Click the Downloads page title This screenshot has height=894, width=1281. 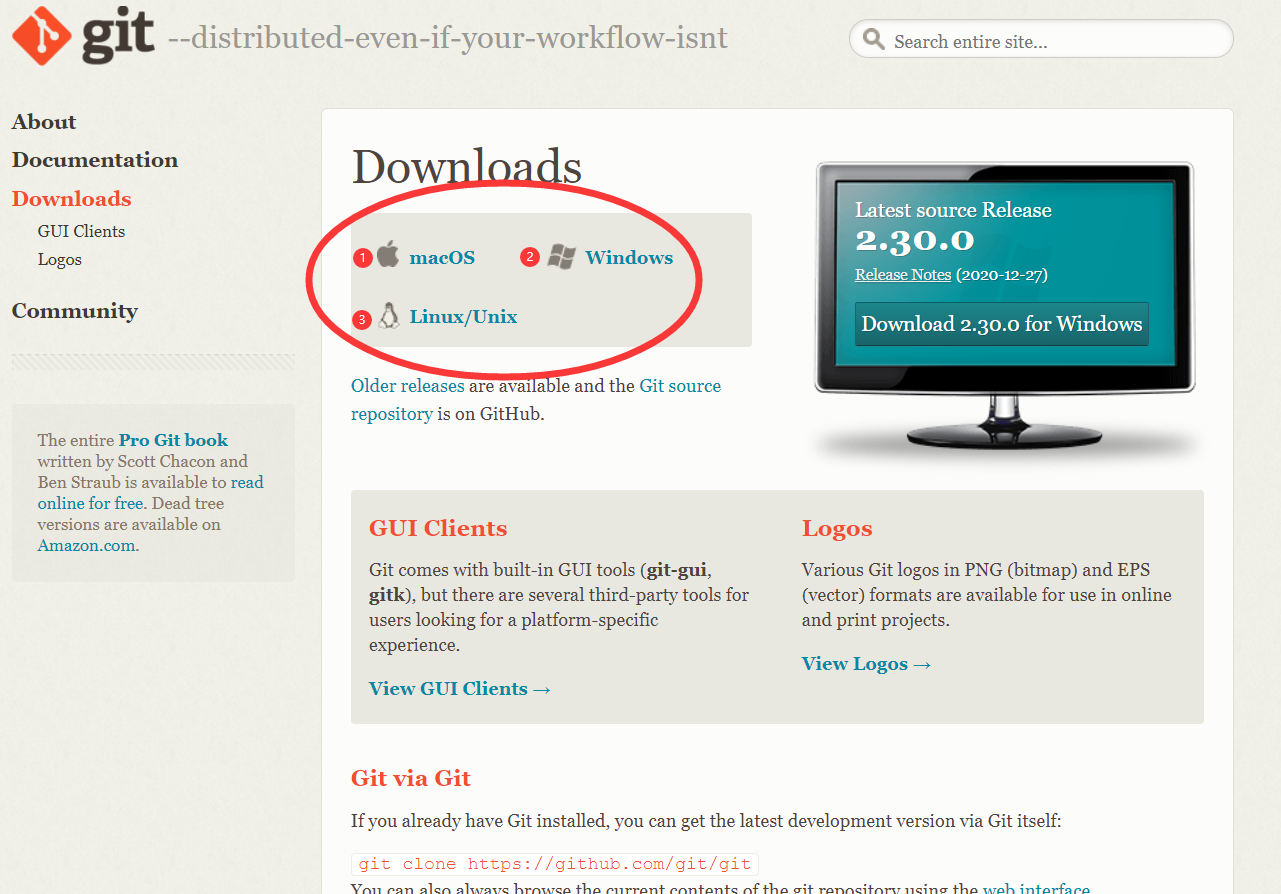pos(467,167)
